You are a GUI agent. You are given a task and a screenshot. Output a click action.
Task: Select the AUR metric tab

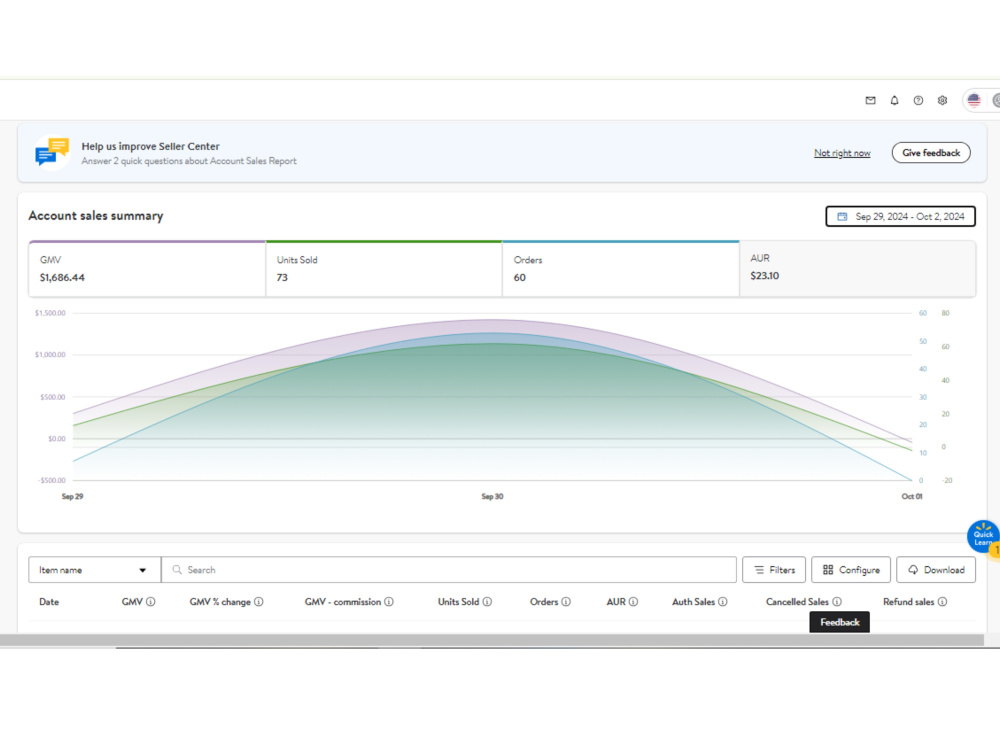point(857,268)
